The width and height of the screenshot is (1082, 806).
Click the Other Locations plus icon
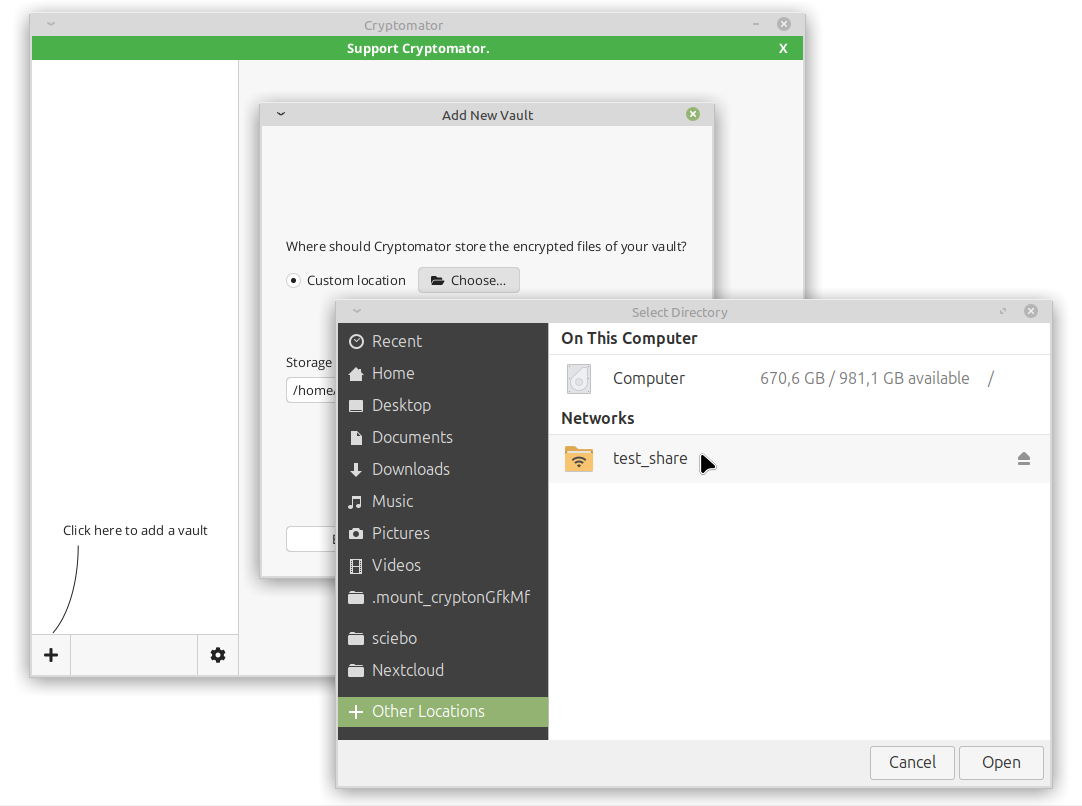(x=356, y=712)
